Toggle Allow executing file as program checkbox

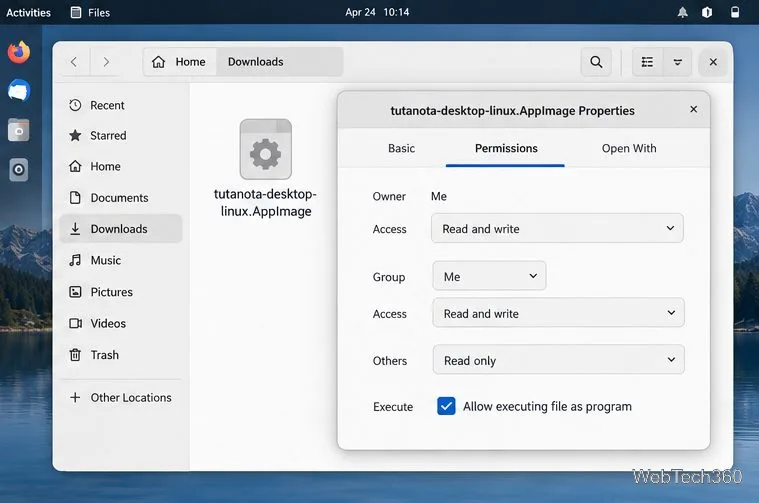446,406
